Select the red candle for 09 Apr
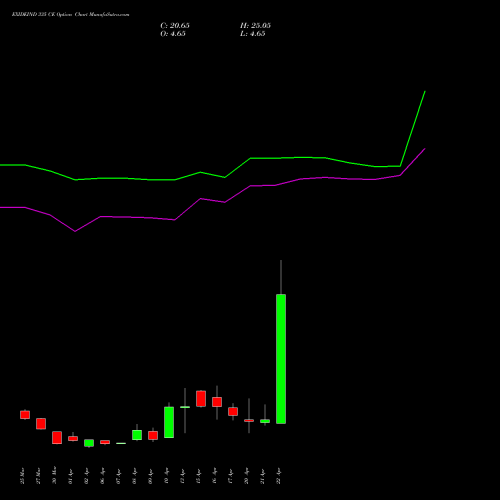 click(x=153, y=435)
